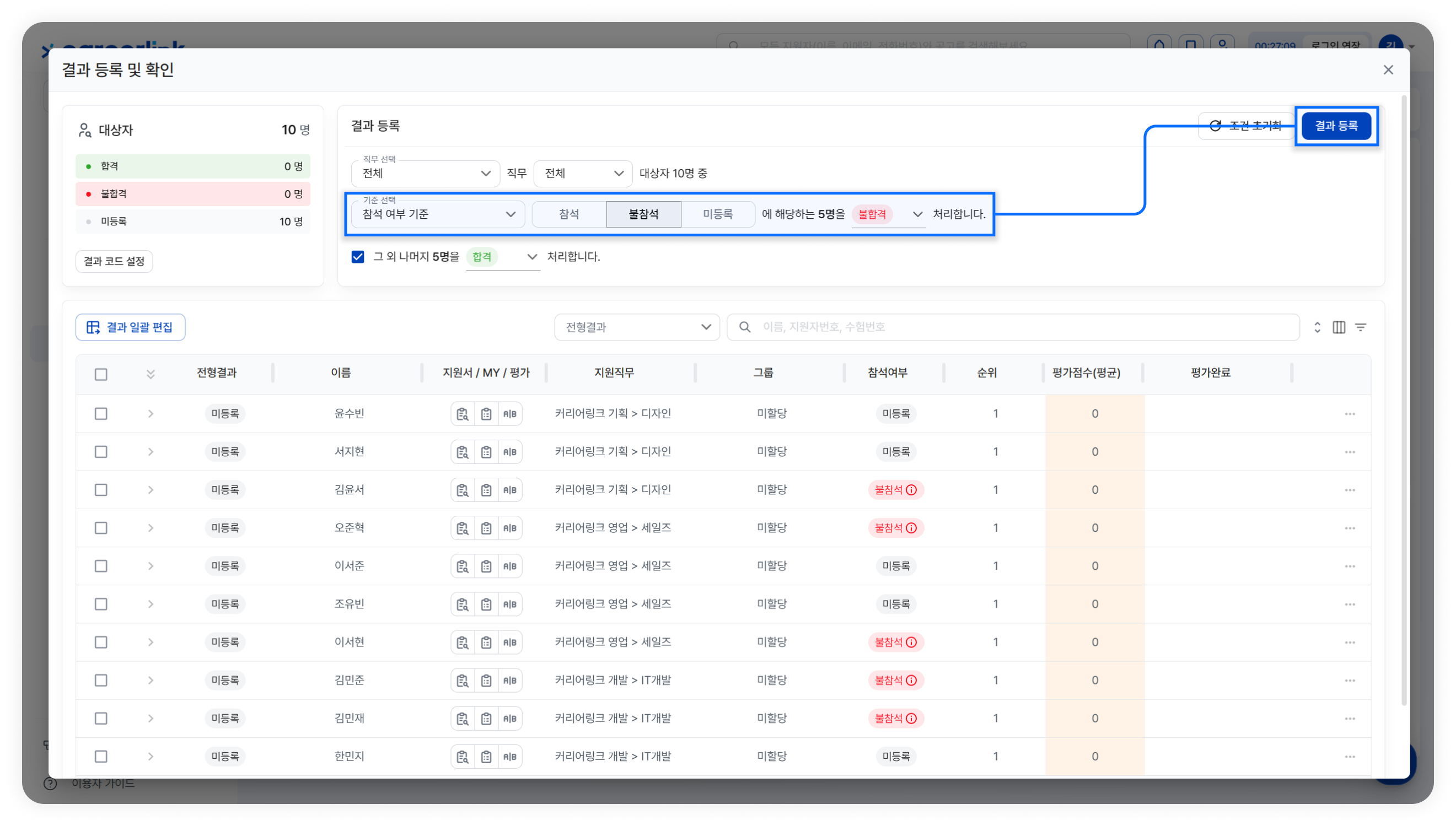This screenshot has width=1456, height=826.
Task: Open 결과 코드 설정
Action: [x=114, y=261]
